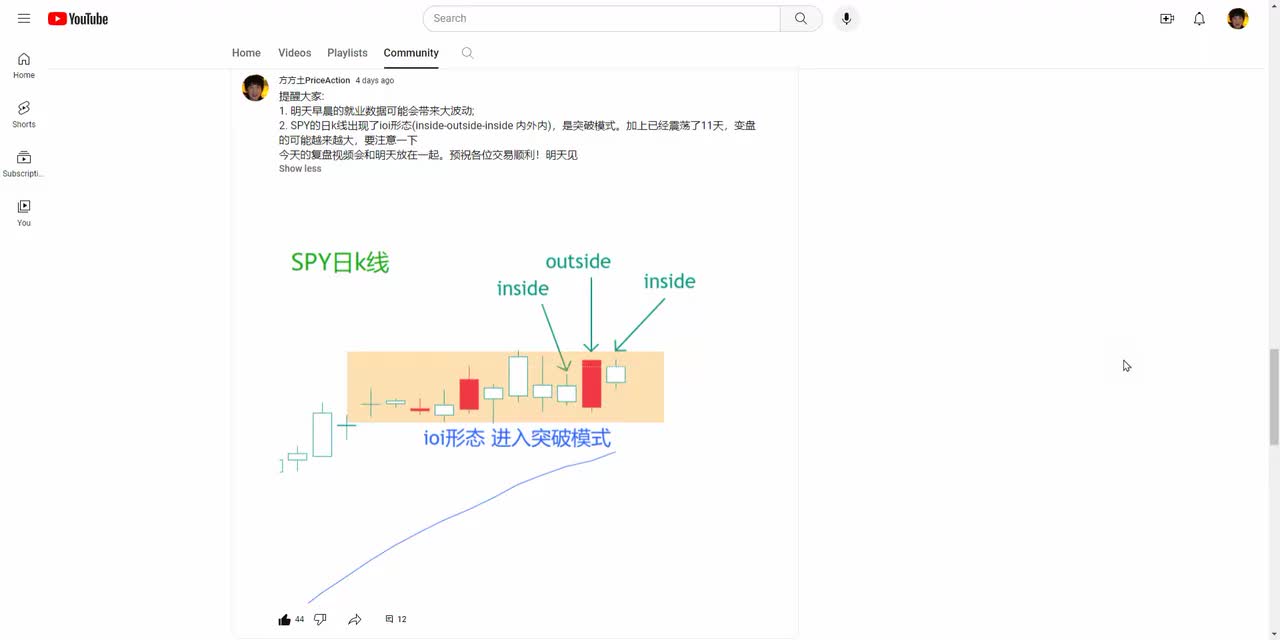Dislike the community post
Image resolution: width=1280 pixels, height=640 pixels.
(x=320, y=619)
